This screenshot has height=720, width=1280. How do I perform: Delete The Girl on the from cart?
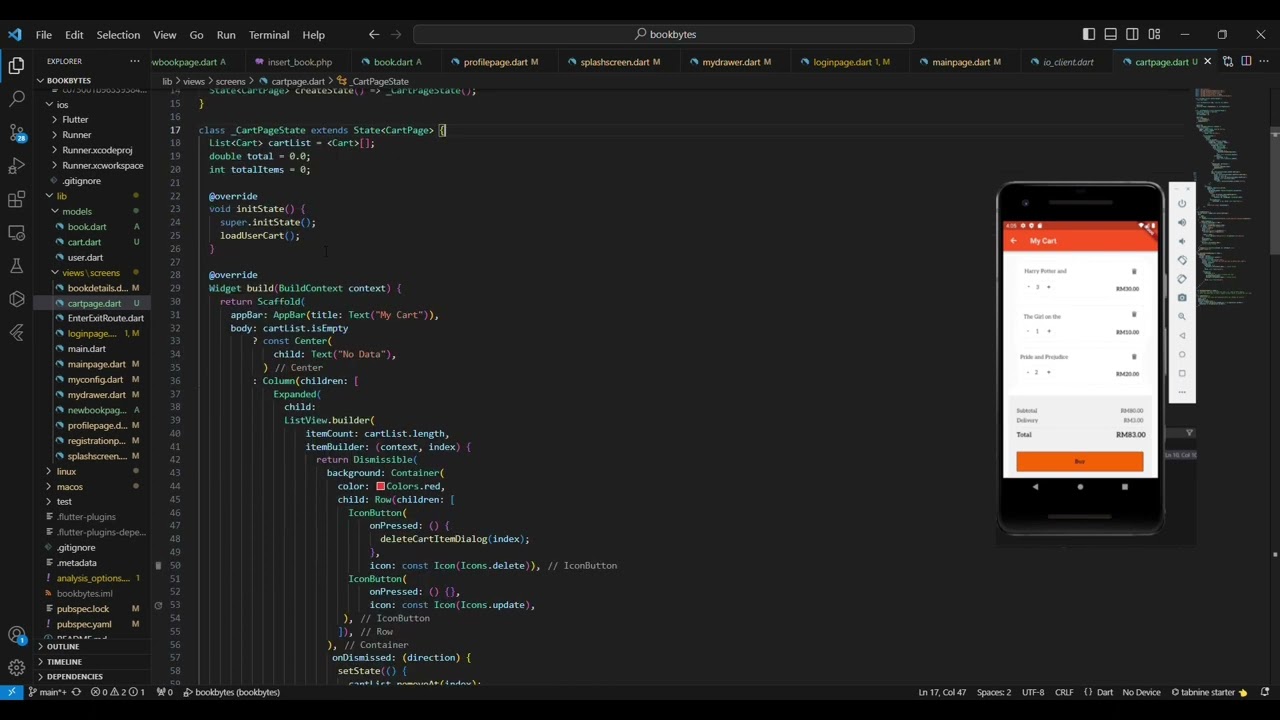[x=1134, y=315]
